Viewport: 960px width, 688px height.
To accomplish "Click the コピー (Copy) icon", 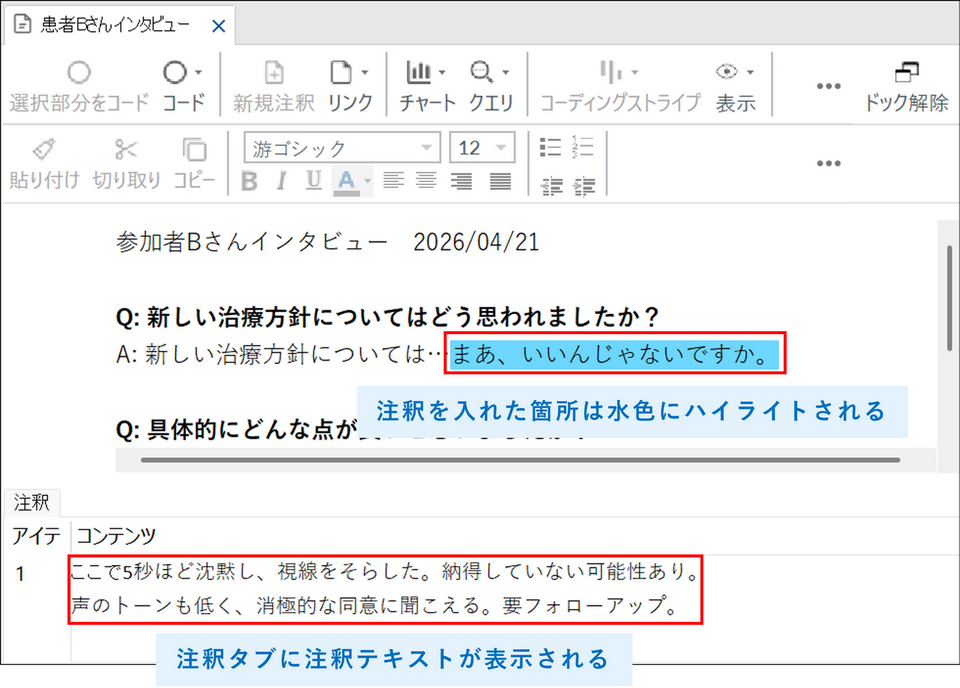I will [194, 150].
